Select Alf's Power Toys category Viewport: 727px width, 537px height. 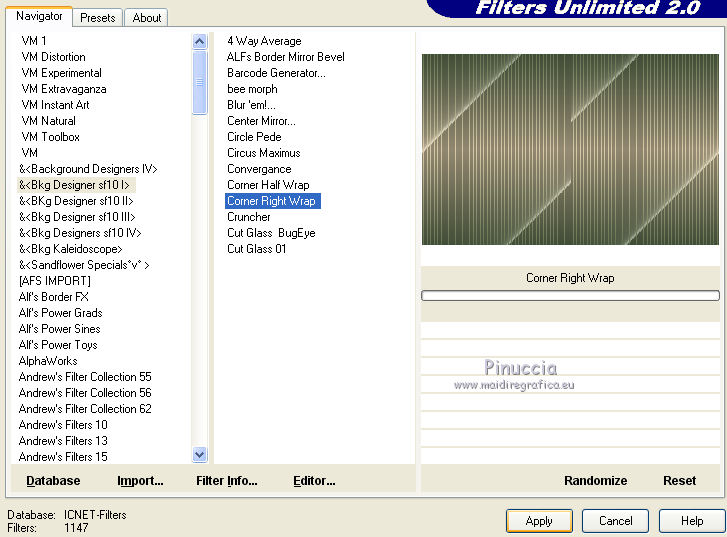tap(58, 345)
